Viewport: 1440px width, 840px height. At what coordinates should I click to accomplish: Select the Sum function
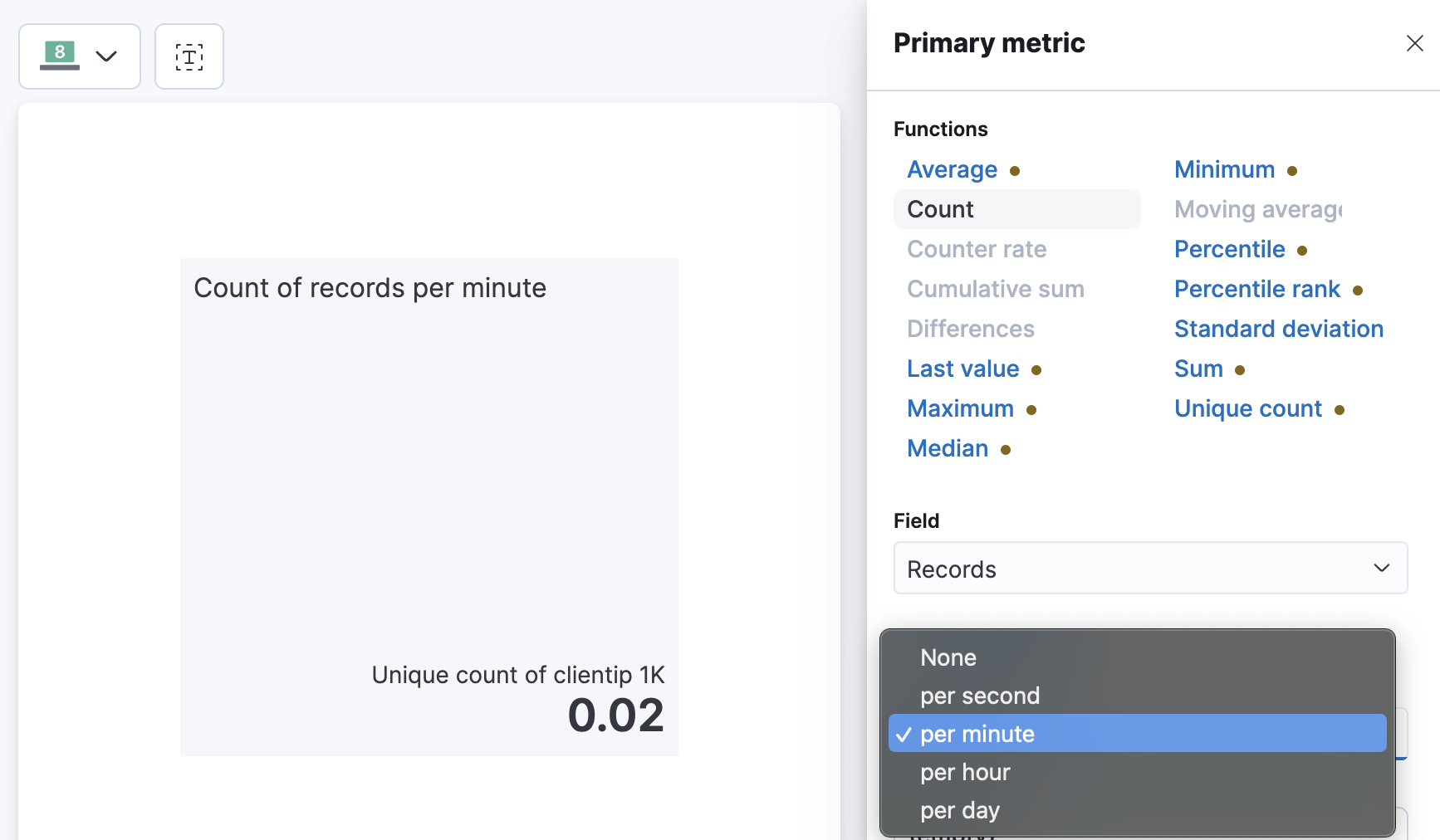1198,369
